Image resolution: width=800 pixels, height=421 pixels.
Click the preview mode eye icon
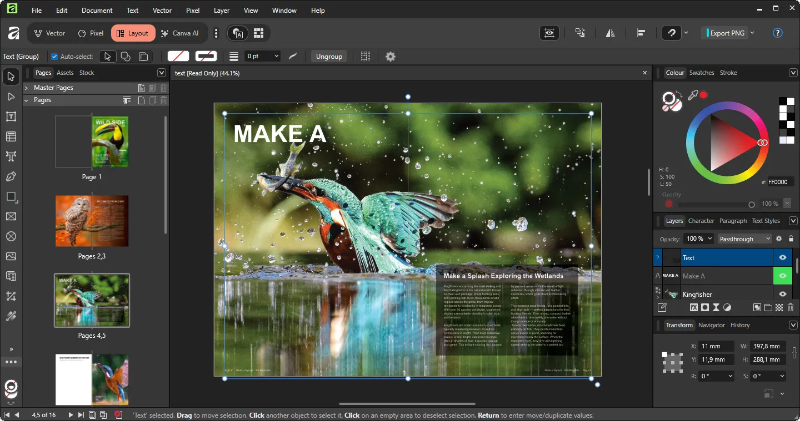click(x=549, y=33)
